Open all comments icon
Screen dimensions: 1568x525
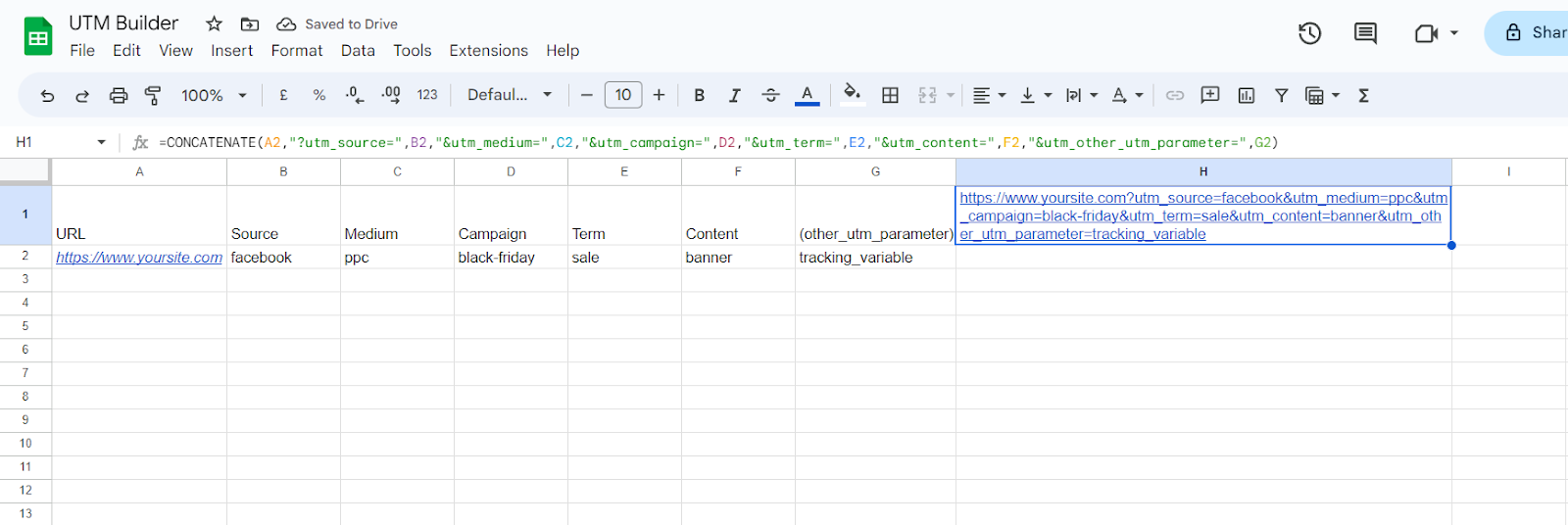[x=1365, y=33]
